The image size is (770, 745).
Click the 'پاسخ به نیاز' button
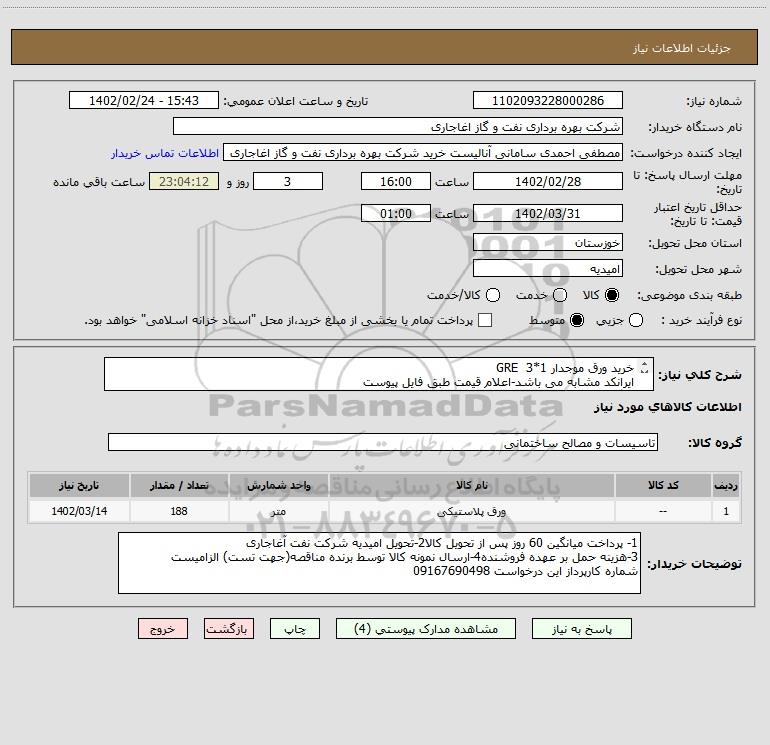[581, 629]
